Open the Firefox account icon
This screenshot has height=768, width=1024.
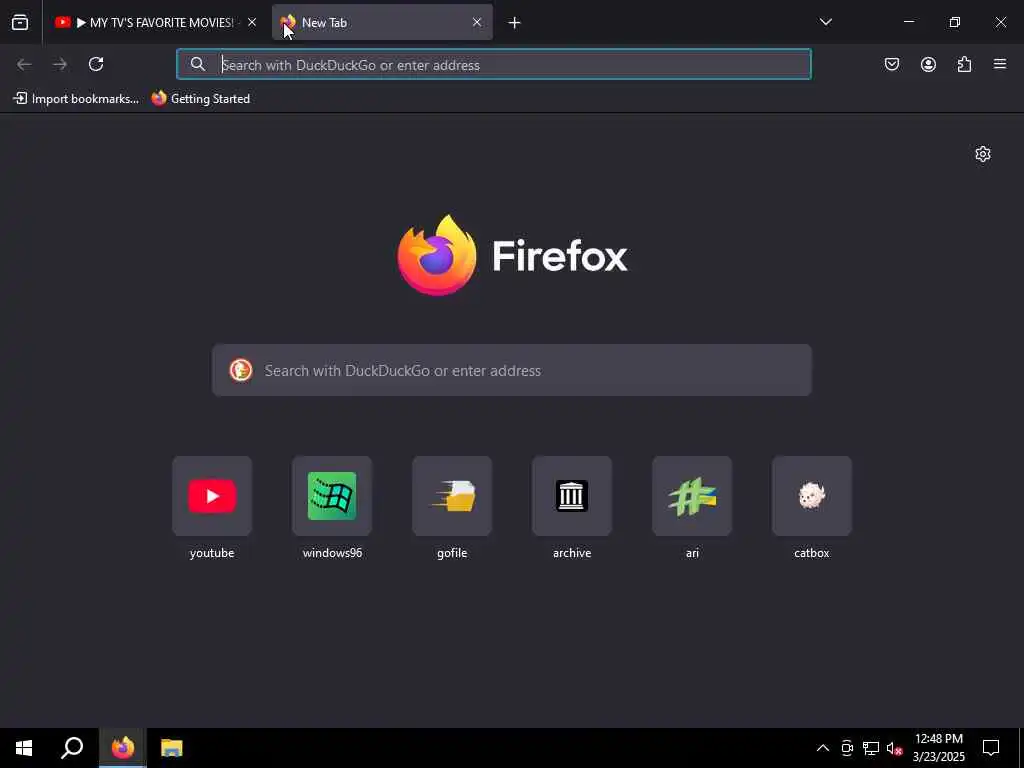pyautogui.click(x=928, y=64)
